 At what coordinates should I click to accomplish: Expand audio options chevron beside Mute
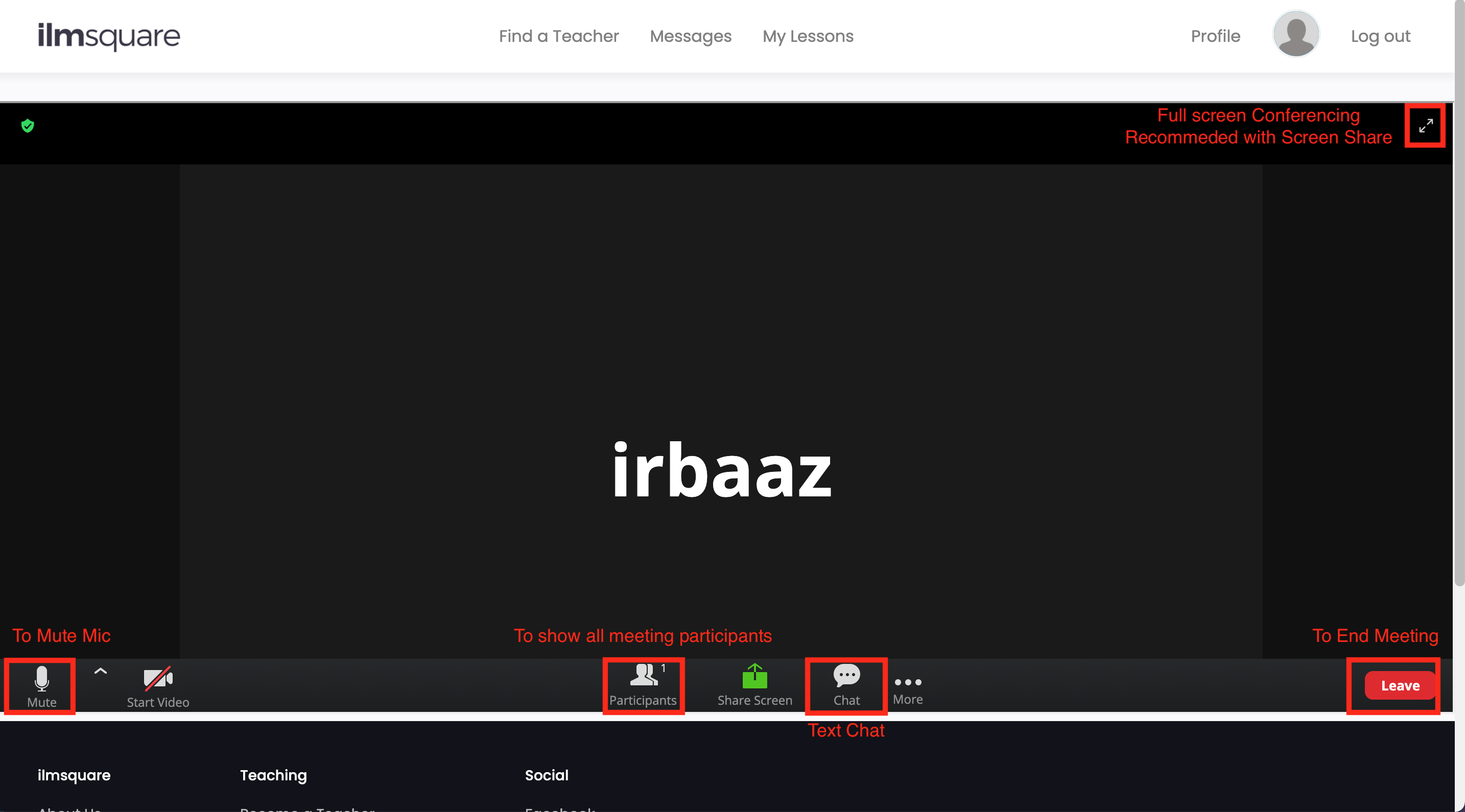pos(100,672)
